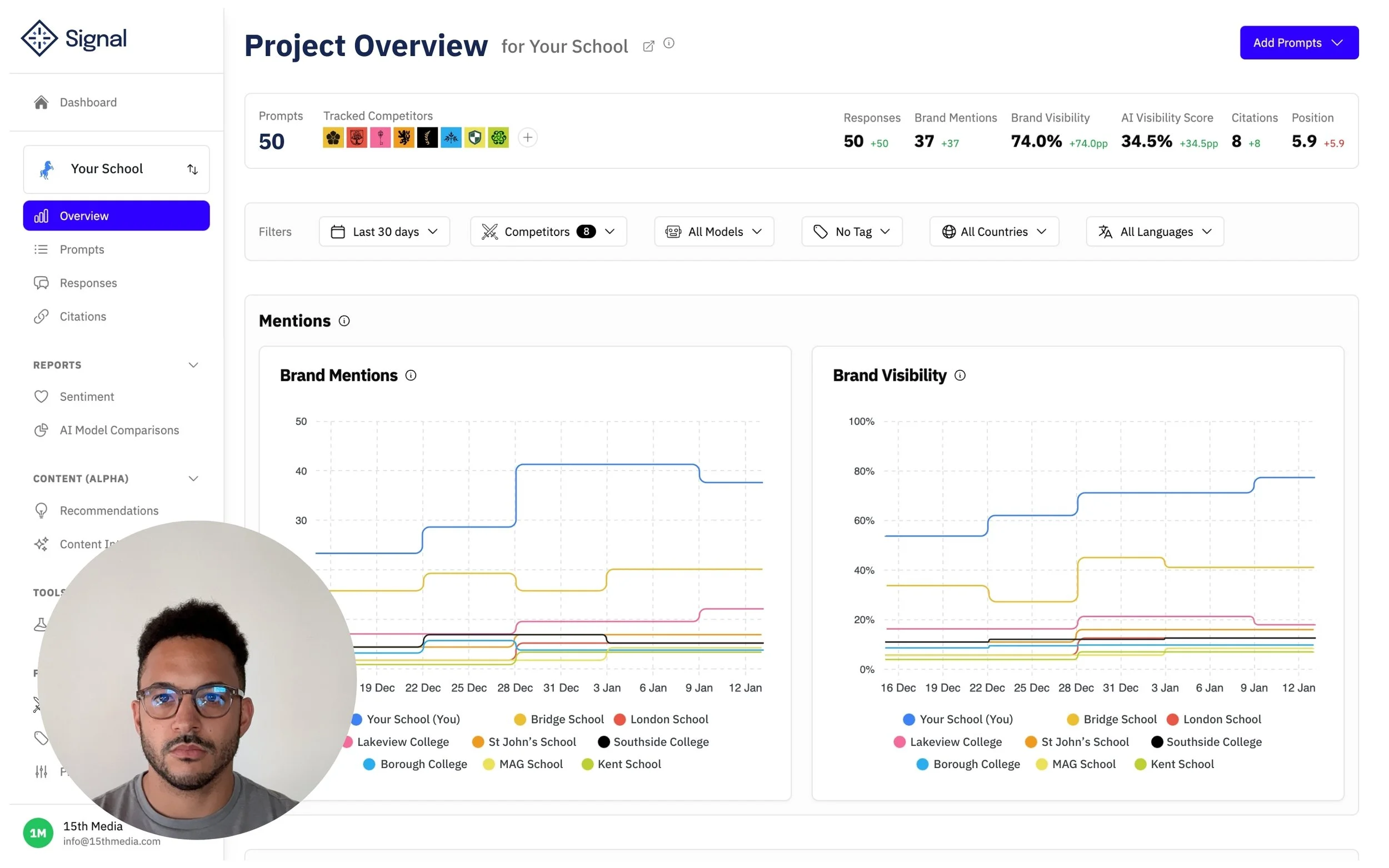The width and height of the screenshot is (1389, 868).
Task: Click the green shamrock competitor logo
Action: 498,138
